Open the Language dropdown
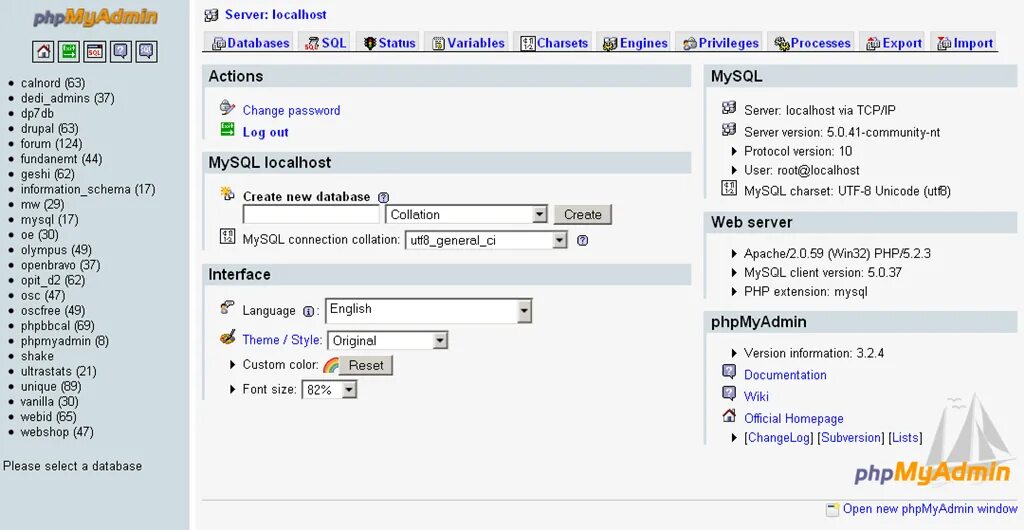Image resolution: width=1024 pixels, height=530 pixels. point(428,311)
